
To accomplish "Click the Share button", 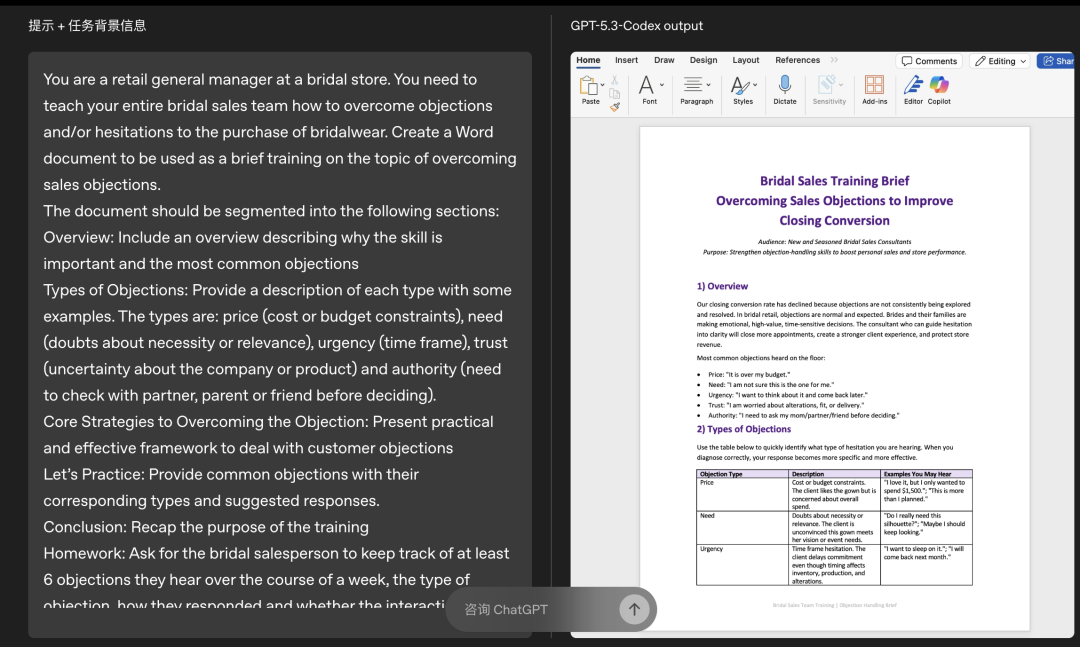I will pos(1057,61).
